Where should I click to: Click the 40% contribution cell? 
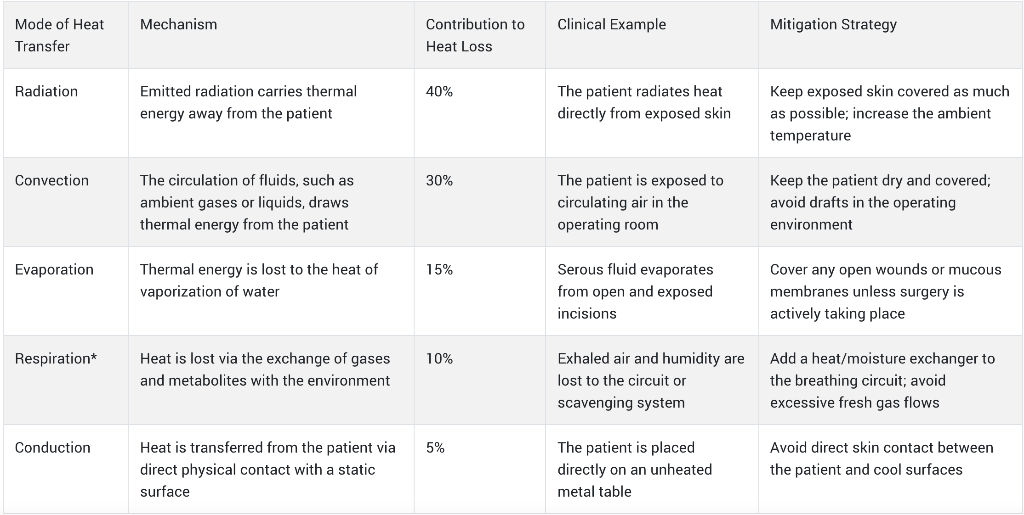[x=439, y=91]
